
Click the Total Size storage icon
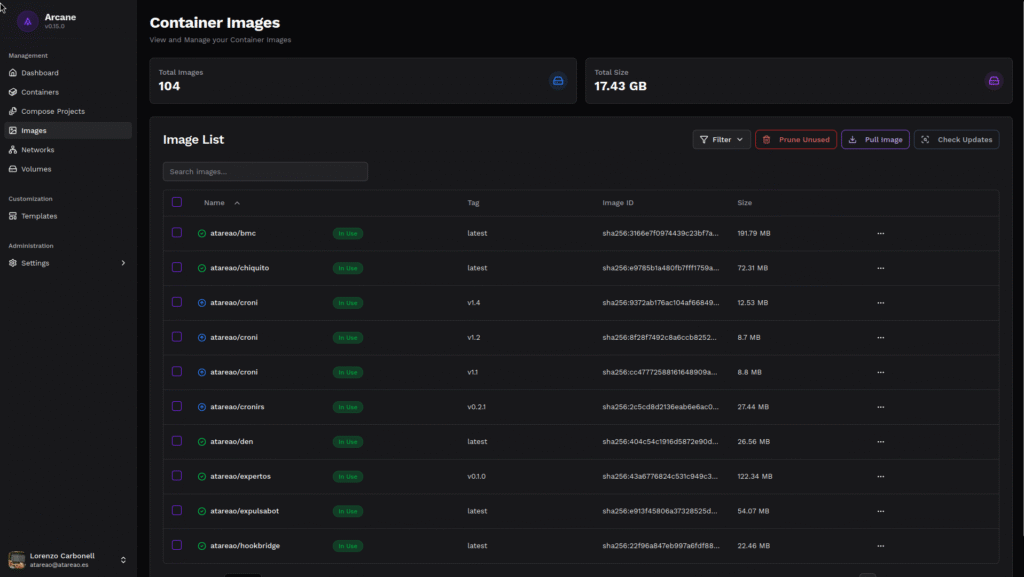(x=994, y=81)
